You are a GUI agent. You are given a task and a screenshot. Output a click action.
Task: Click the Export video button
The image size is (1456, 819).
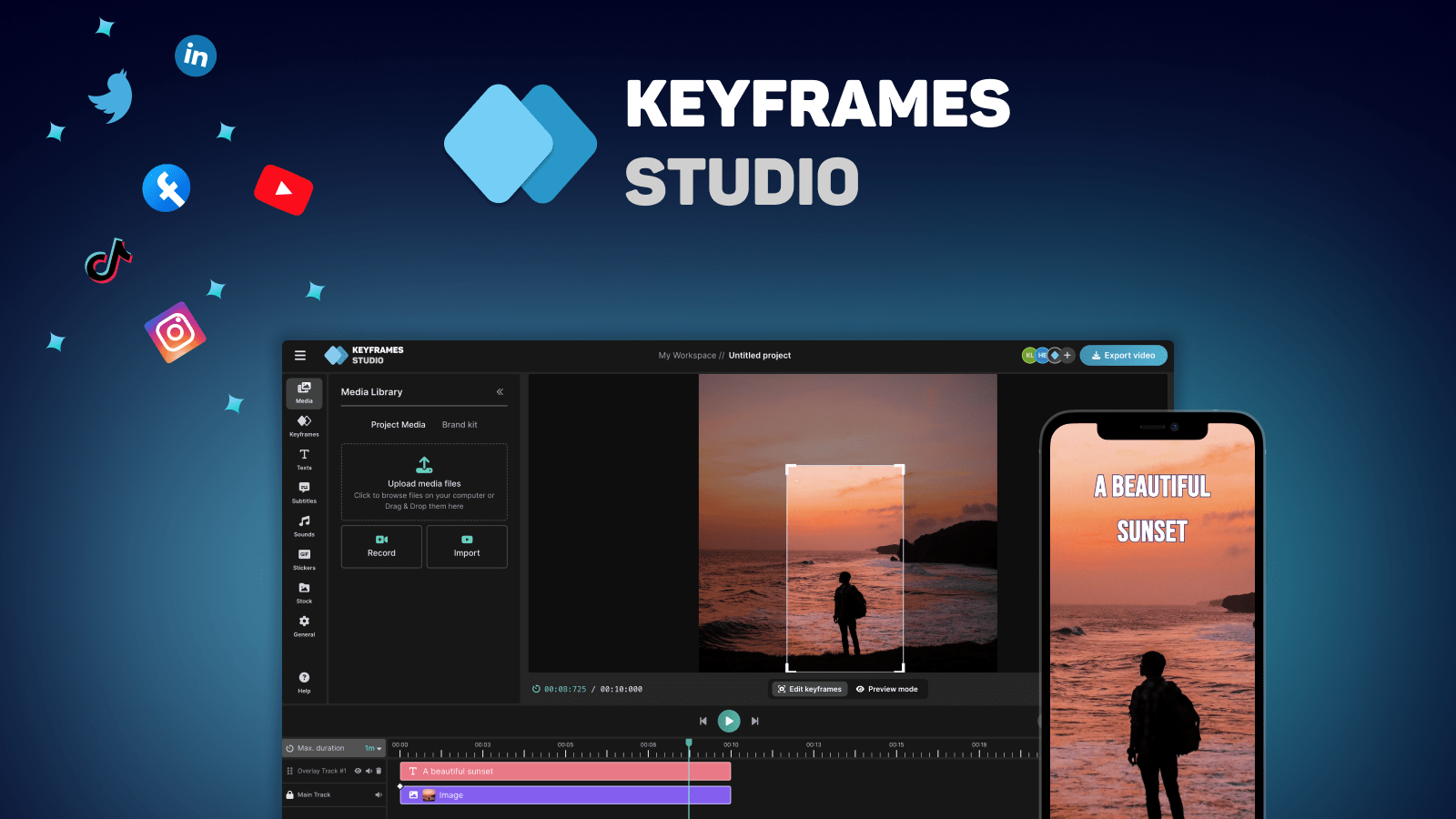pos(1123,355)
